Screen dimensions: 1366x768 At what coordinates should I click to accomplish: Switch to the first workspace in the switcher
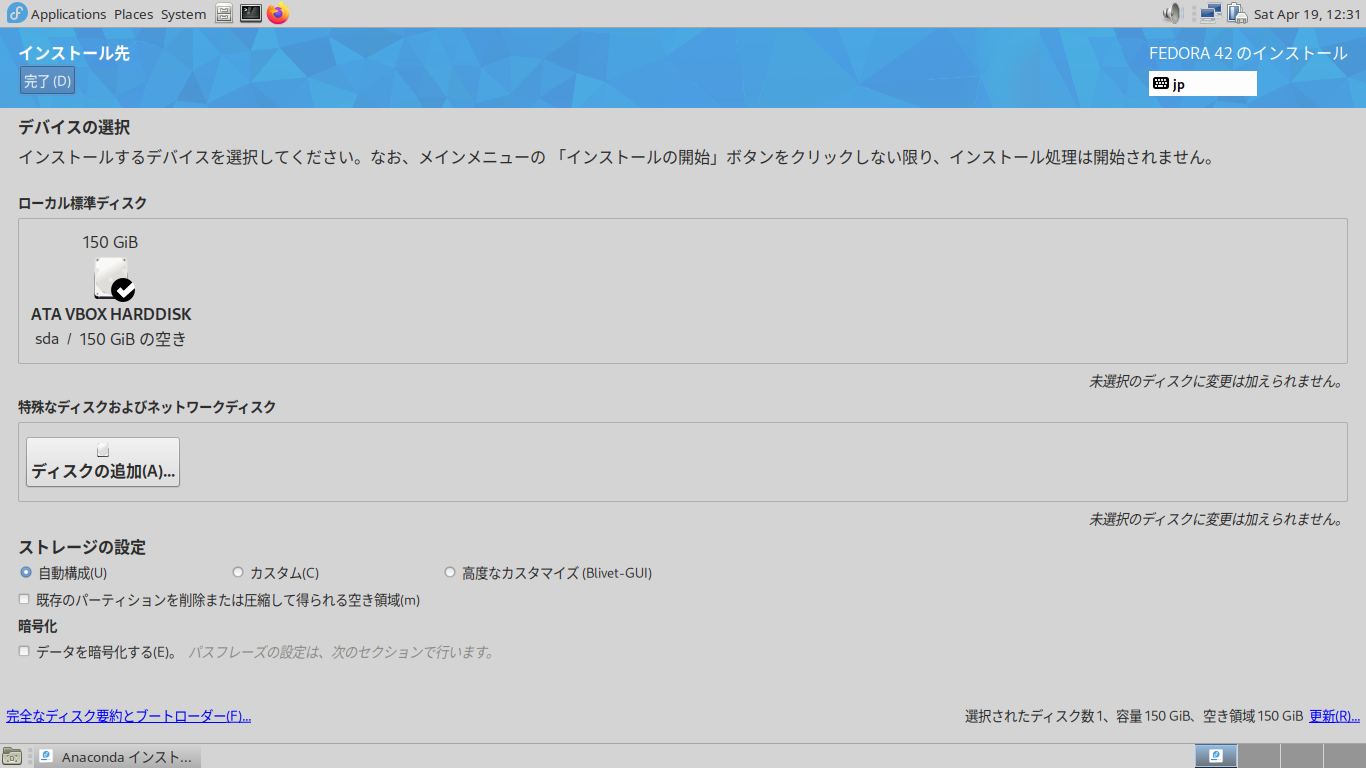click(1216, 756)
